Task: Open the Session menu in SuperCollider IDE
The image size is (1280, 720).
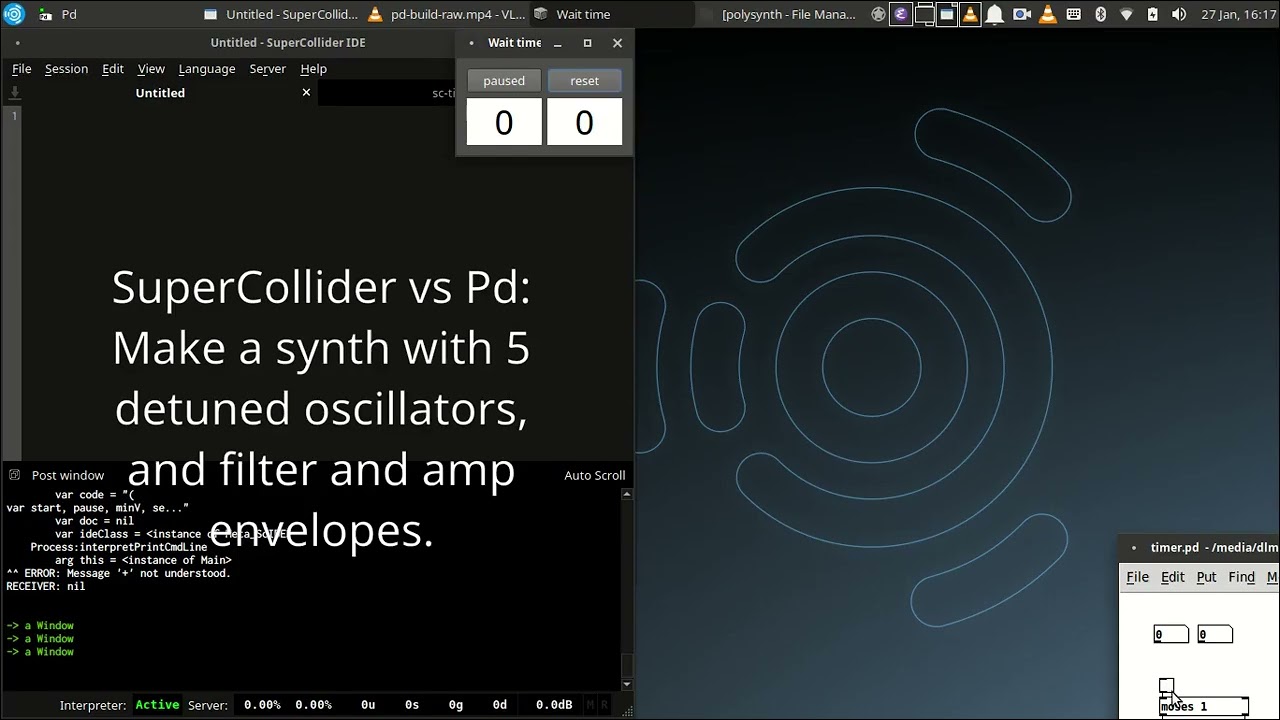Action: pyautogui.click(x=66, y=69)
